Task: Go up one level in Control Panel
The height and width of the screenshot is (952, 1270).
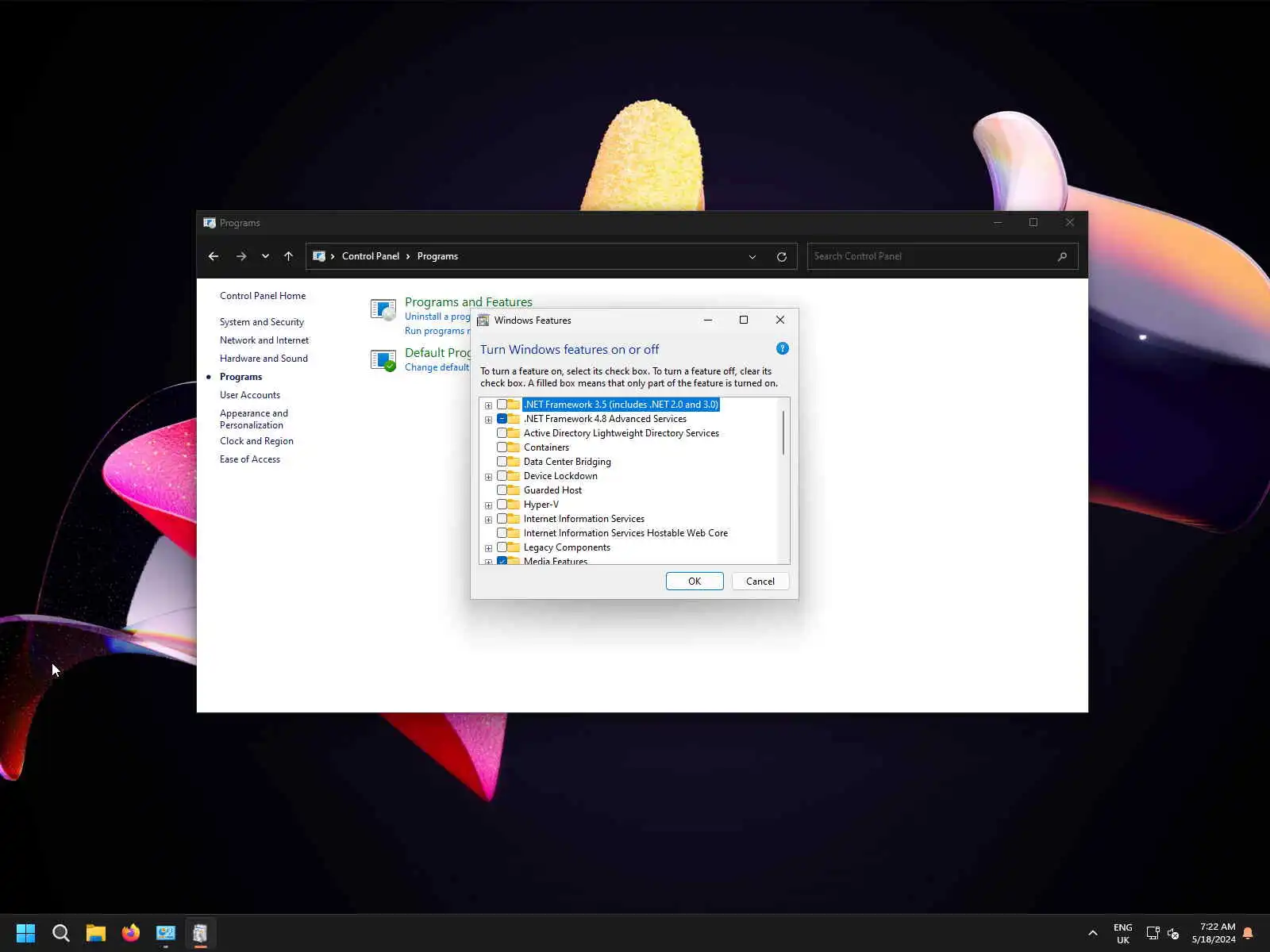Action: point(288,256)
